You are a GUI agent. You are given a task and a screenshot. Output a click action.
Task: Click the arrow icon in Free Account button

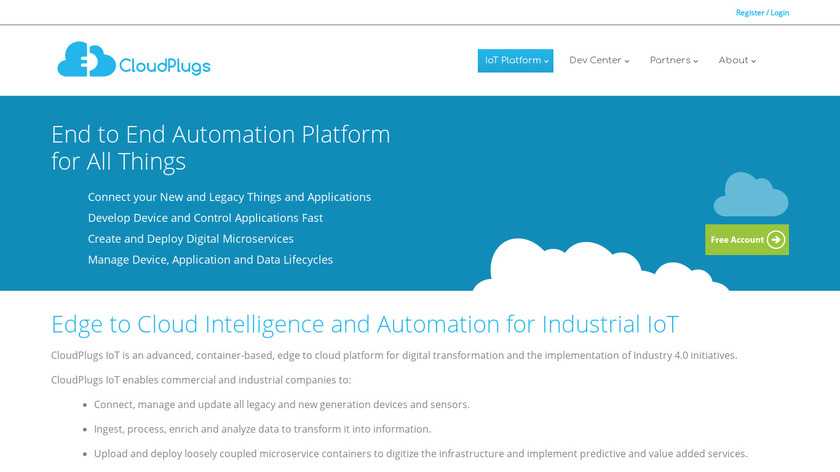776,239
